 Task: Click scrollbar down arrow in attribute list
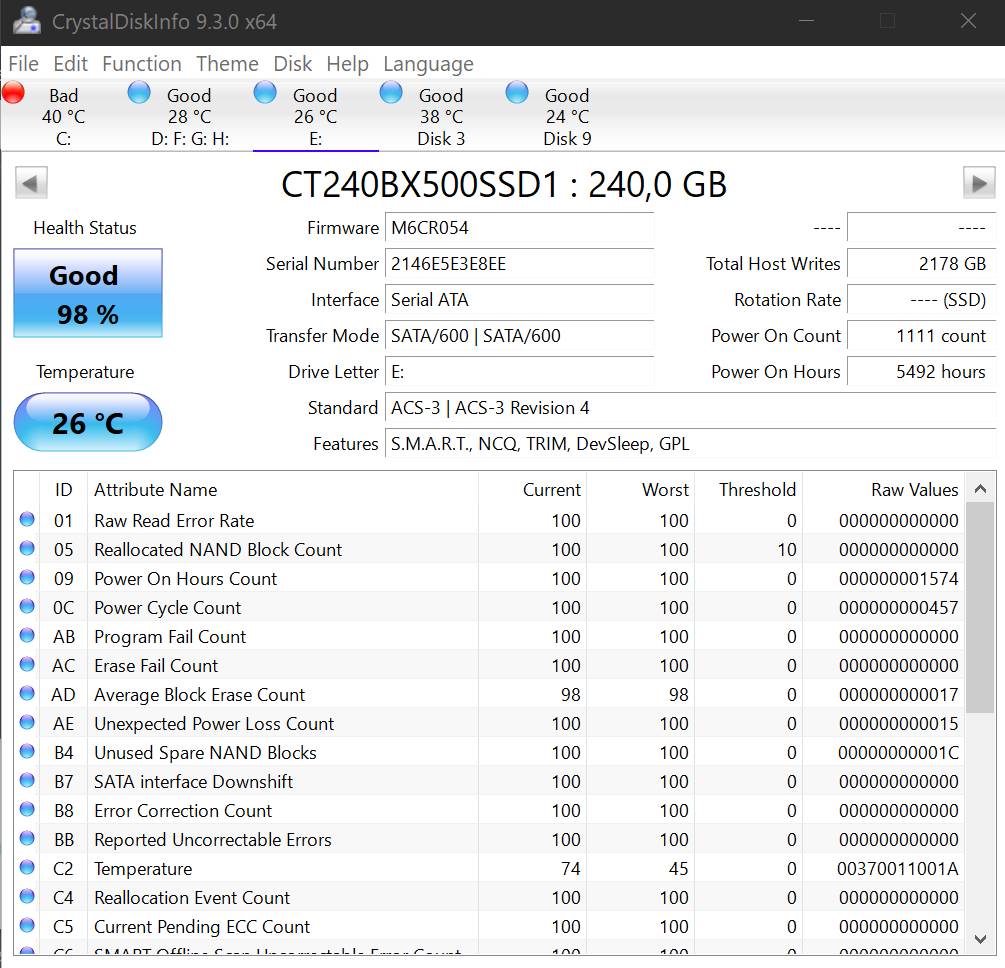(980, 939)
